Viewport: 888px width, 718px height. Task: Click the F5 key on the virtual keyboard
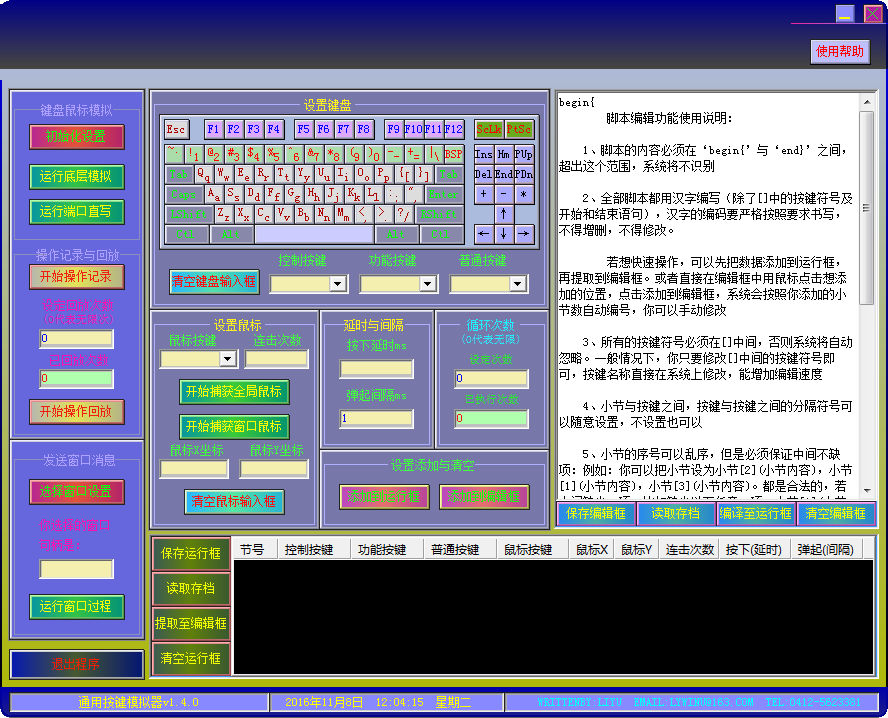(304, 129)
